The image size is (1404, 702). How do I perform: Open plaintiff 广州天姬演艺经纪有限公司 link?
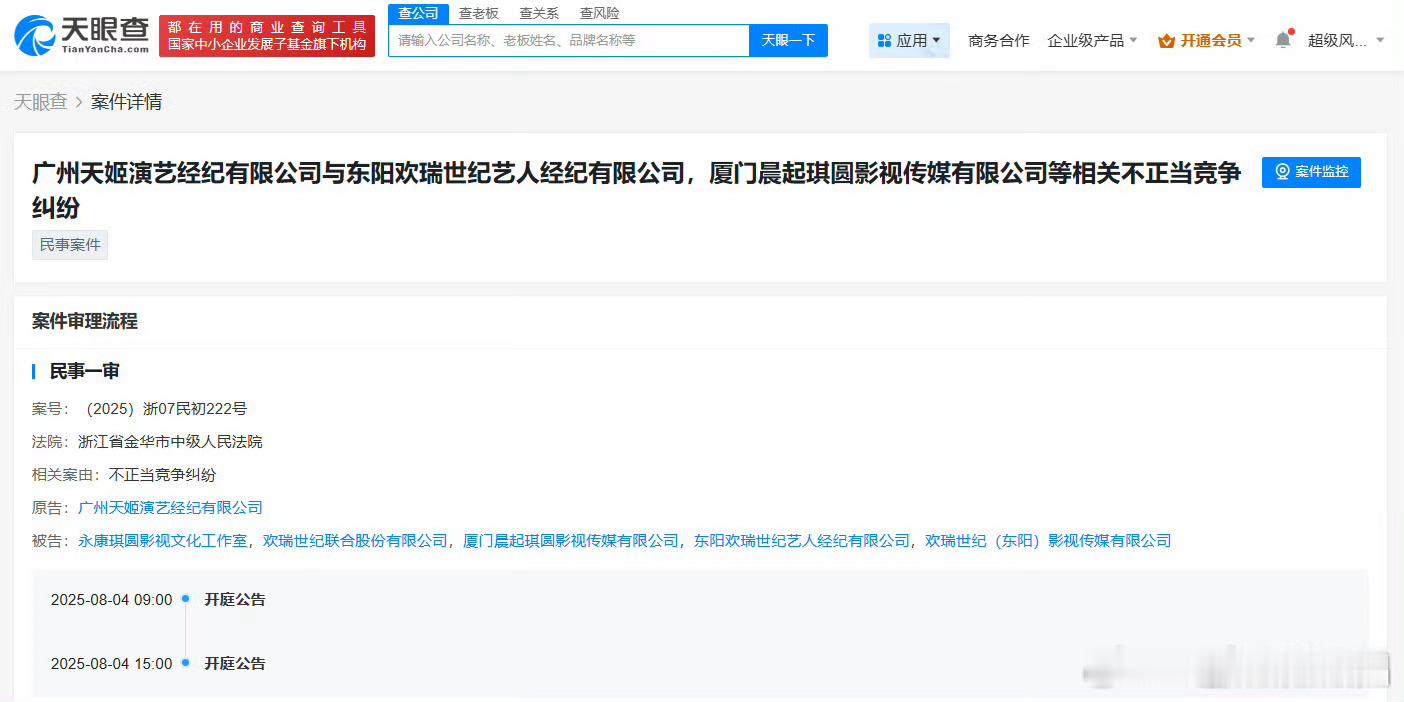click(170, 508)
